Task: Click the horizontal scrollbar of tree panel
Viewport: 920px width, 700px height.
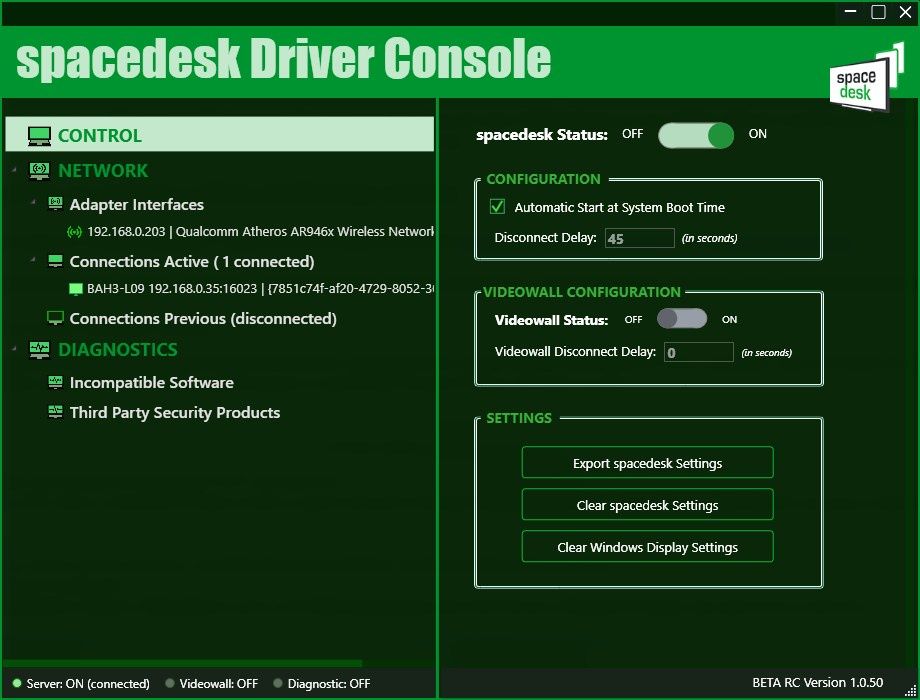Action: (183, 664)
